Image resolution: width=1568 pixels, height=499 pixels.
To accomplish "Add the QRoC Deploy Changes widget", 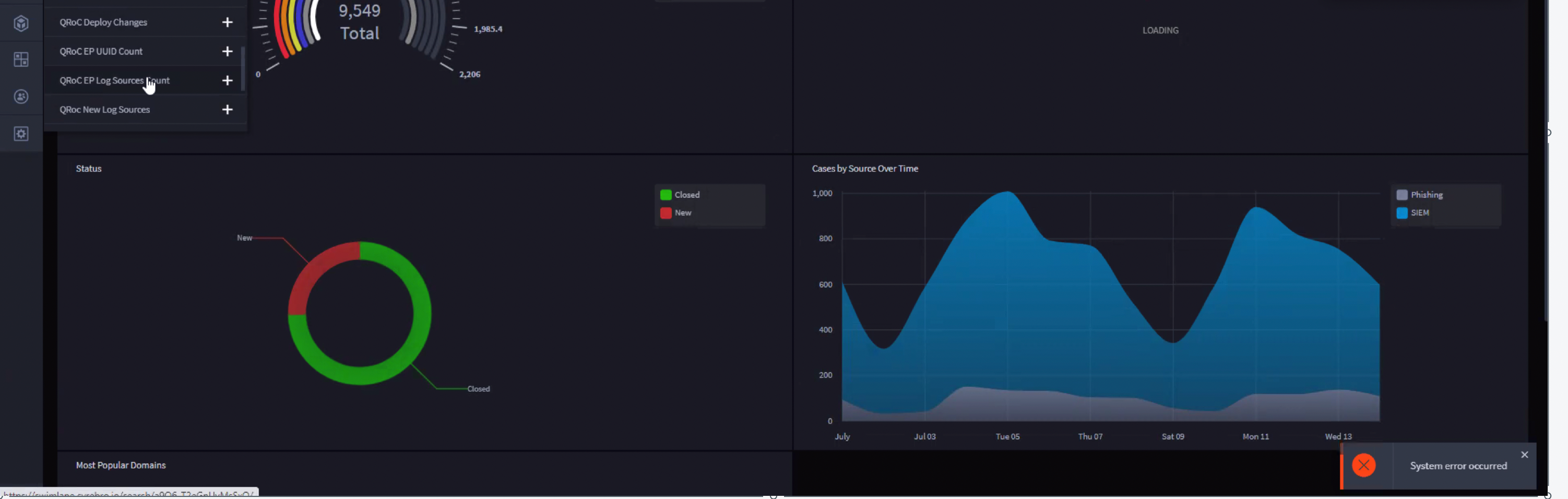I will click(228, 22).
